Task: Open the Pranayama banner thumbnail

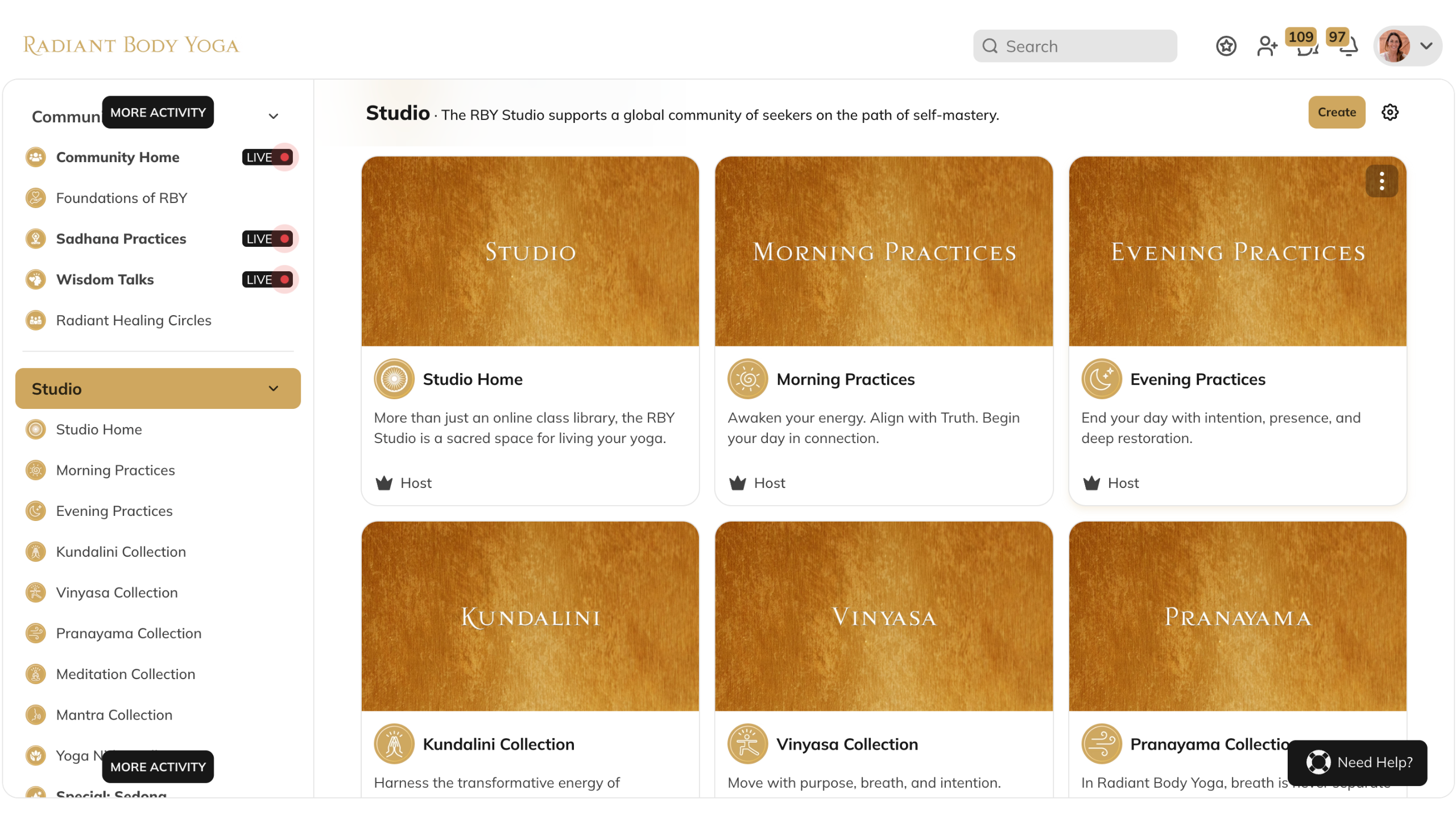Action: [1237, 617]
